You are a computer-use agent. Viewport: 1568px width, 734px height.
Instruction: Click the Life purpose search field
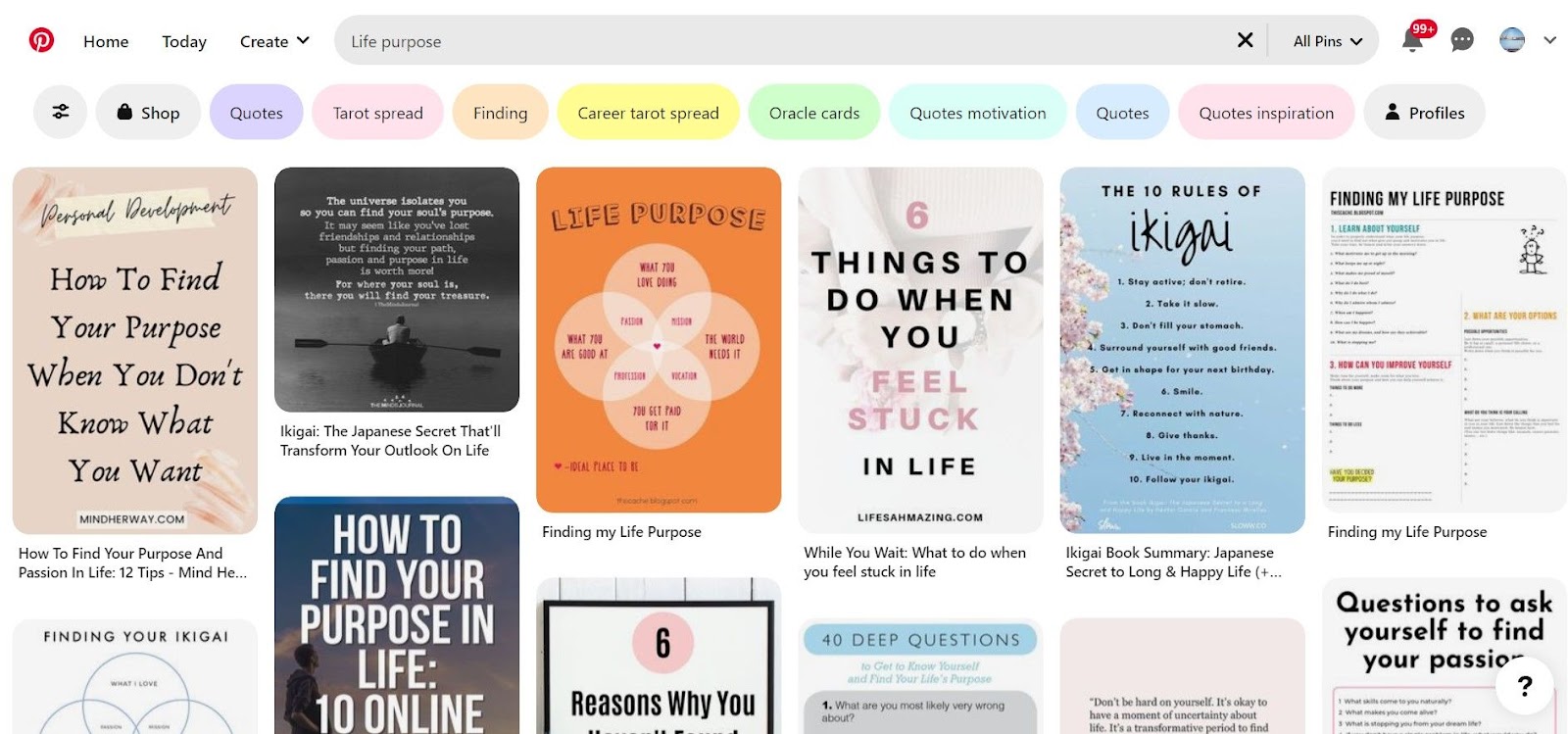pos(784,41)
